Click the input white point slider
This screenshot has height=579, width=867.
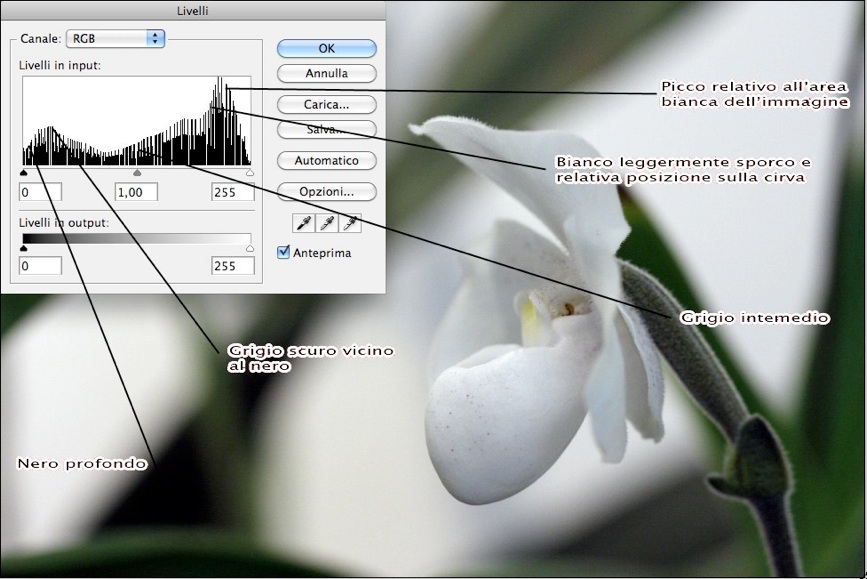click(249, 173)
